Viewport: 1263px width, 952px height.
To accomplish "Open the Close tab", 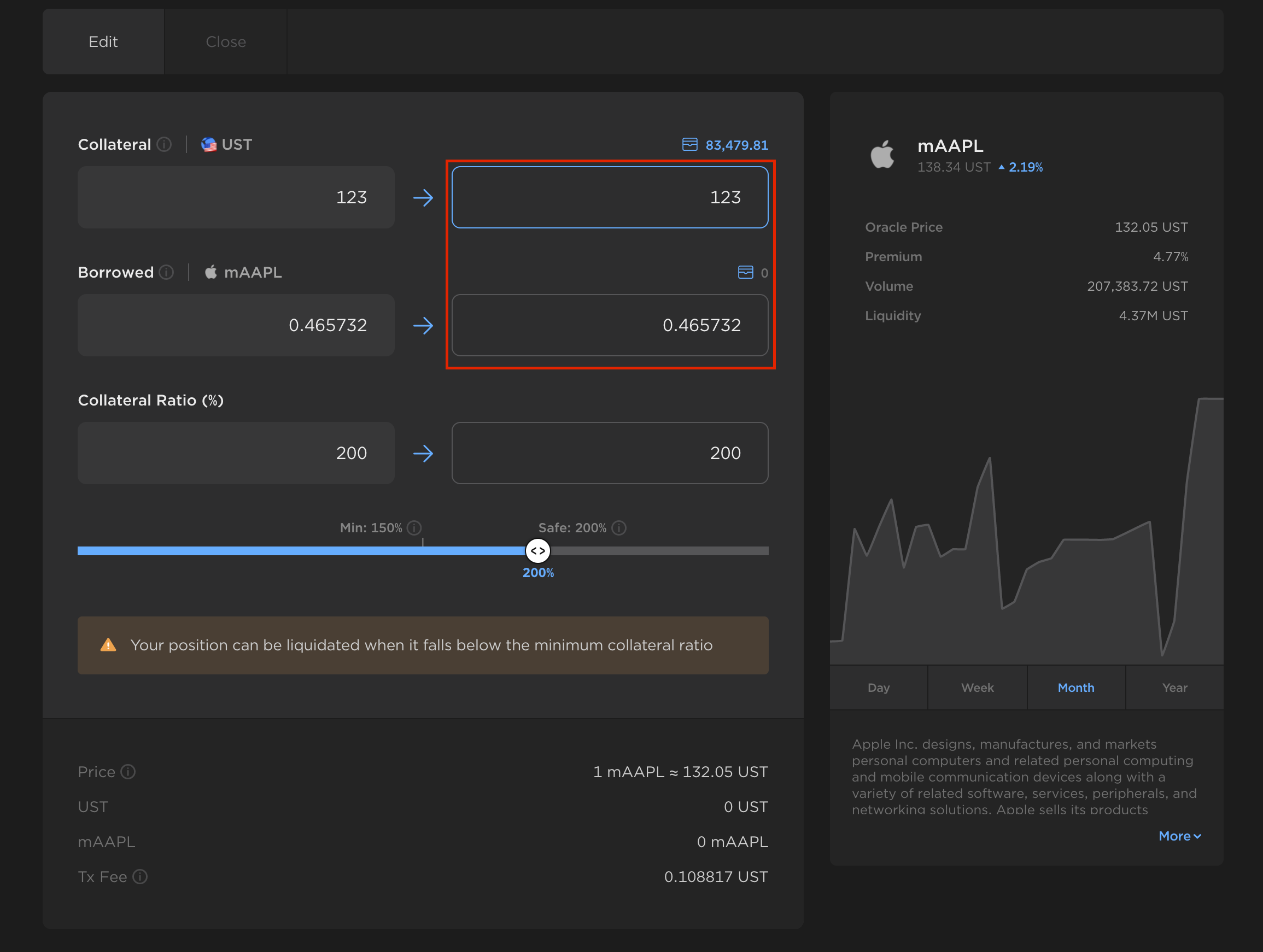I will (x=225, y=42).
